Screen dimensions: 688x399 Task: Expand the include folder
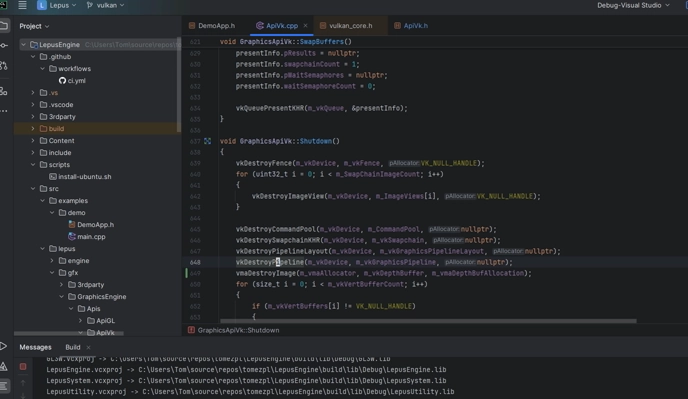[33, 153]
